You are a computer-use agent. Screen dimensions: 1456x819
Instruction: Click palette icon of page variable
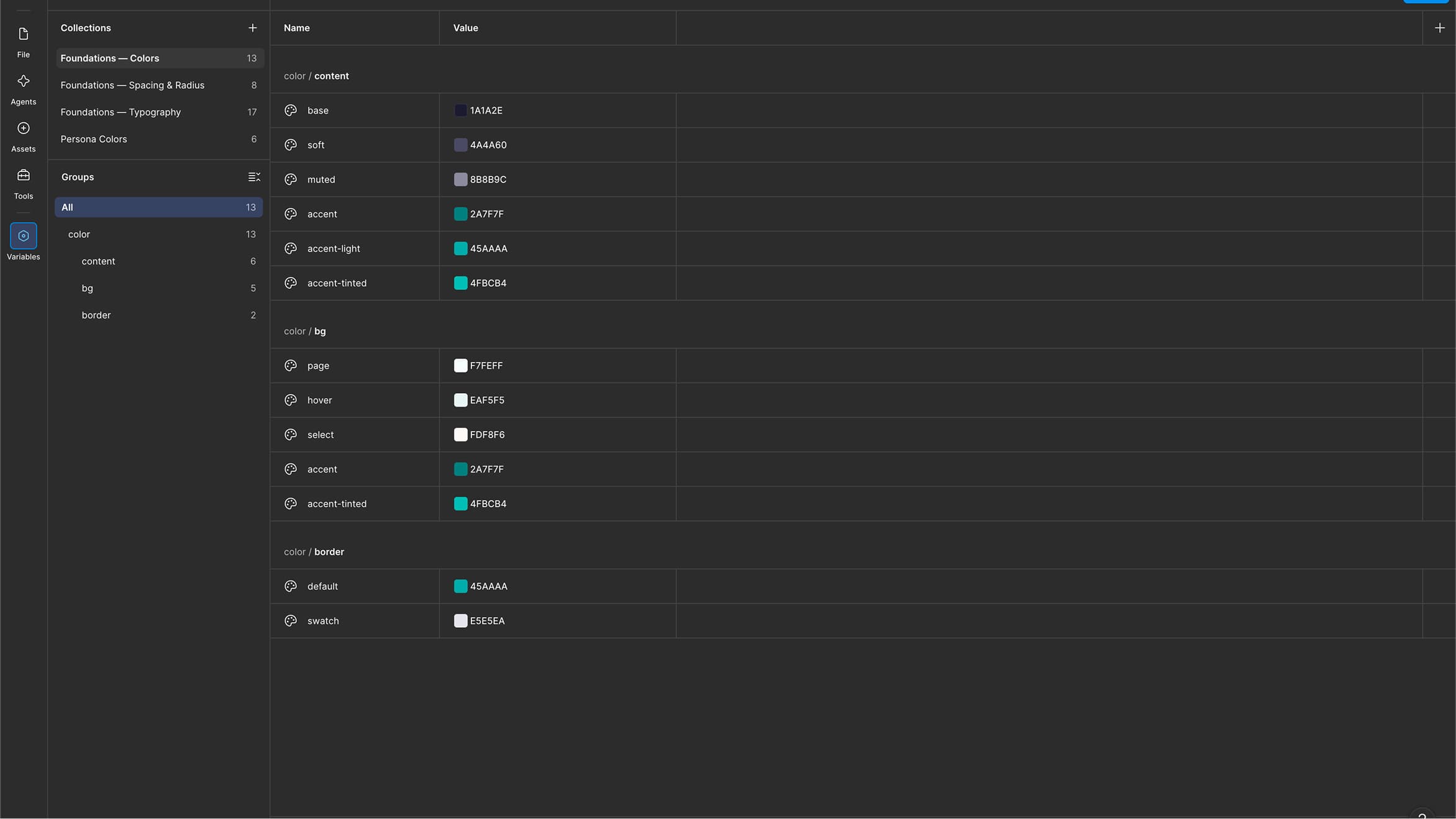(x=290, y=366)
